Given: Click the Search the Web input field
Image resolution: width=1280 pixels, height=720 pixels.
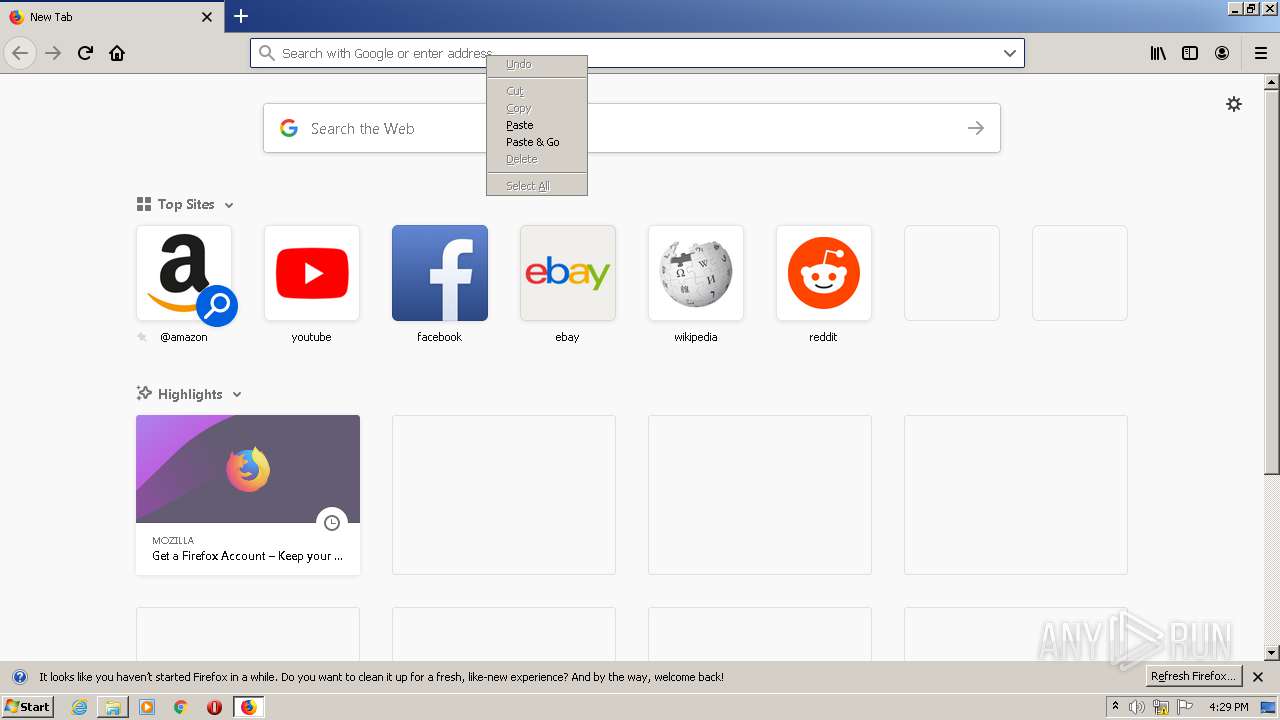Looking at the screenshot, I should click(632, 128).
